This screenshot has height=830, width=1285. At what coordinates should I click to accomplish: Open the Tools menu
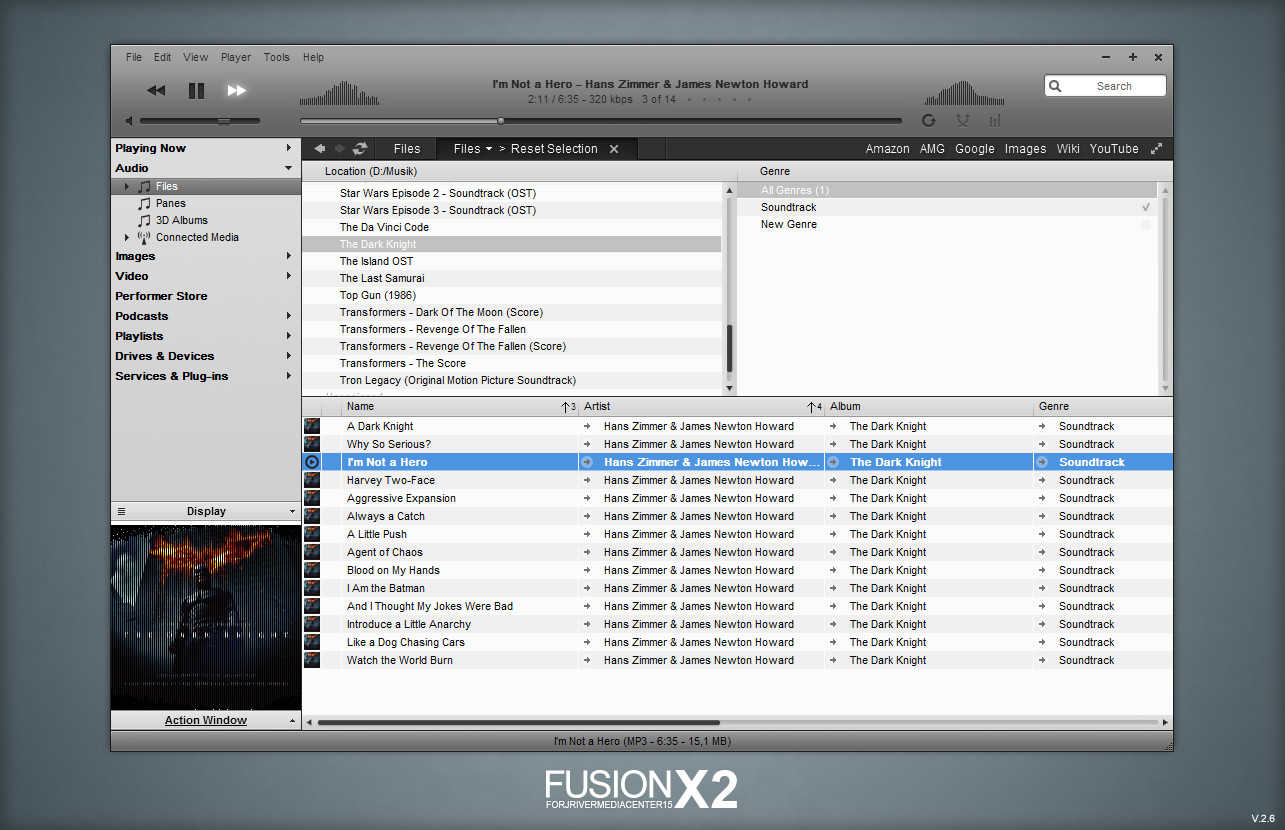pos(277,57)
